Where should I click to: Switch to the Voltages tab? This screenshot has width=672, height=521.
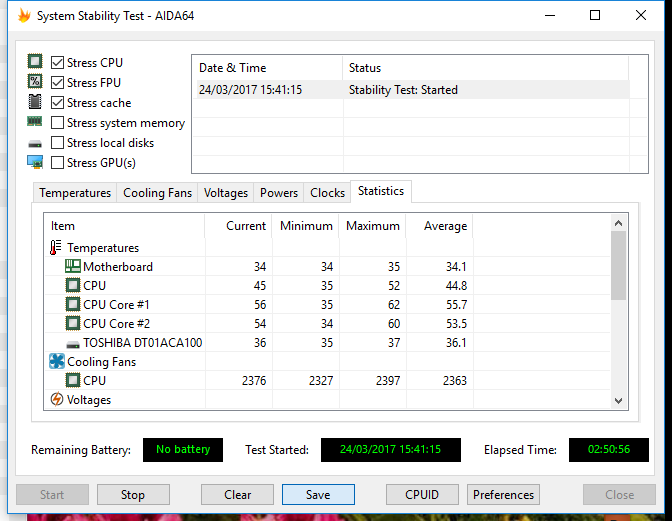tap(226, 193)
